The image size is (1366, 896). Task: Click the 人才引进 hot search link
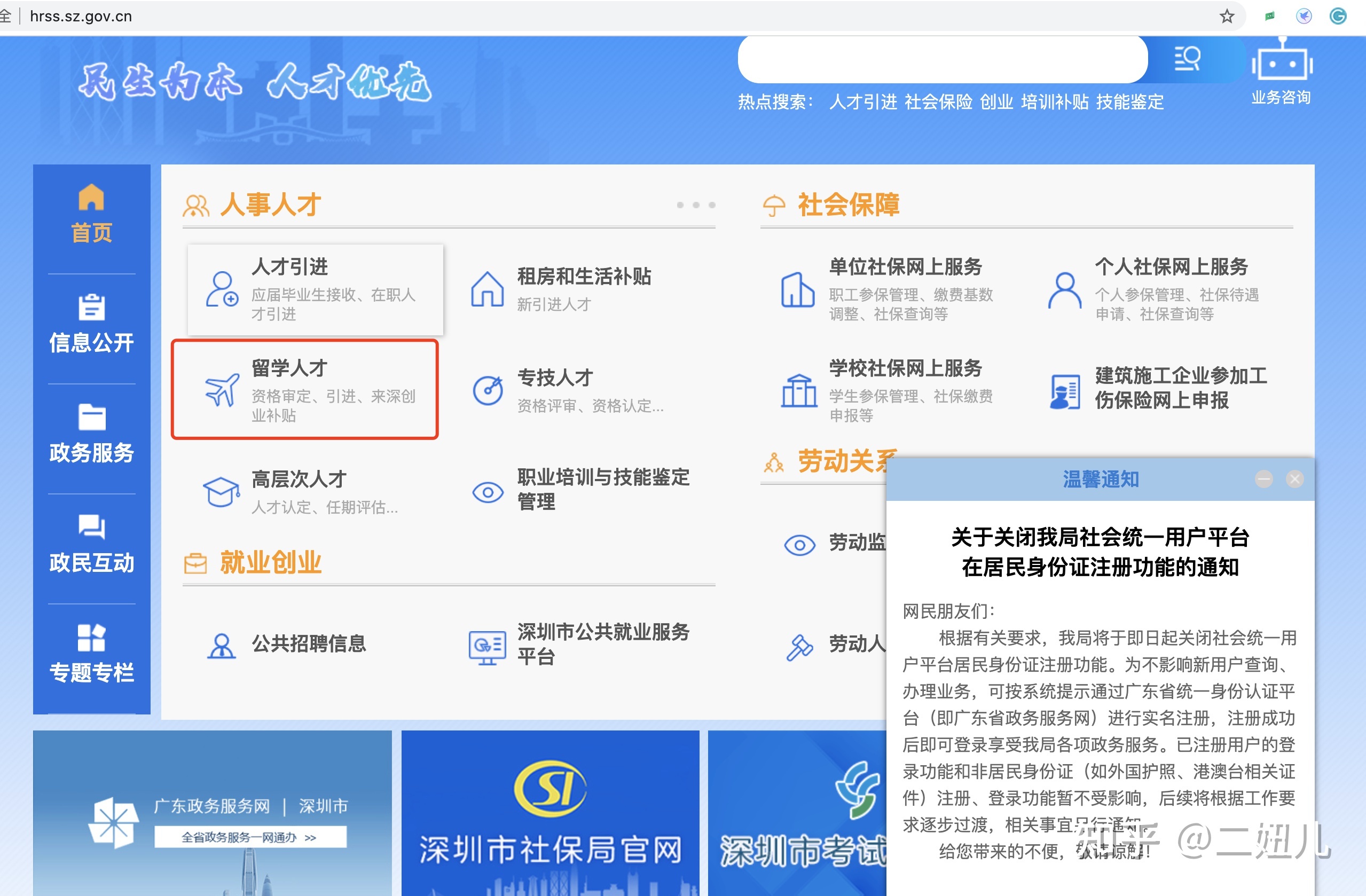(862, 102)
